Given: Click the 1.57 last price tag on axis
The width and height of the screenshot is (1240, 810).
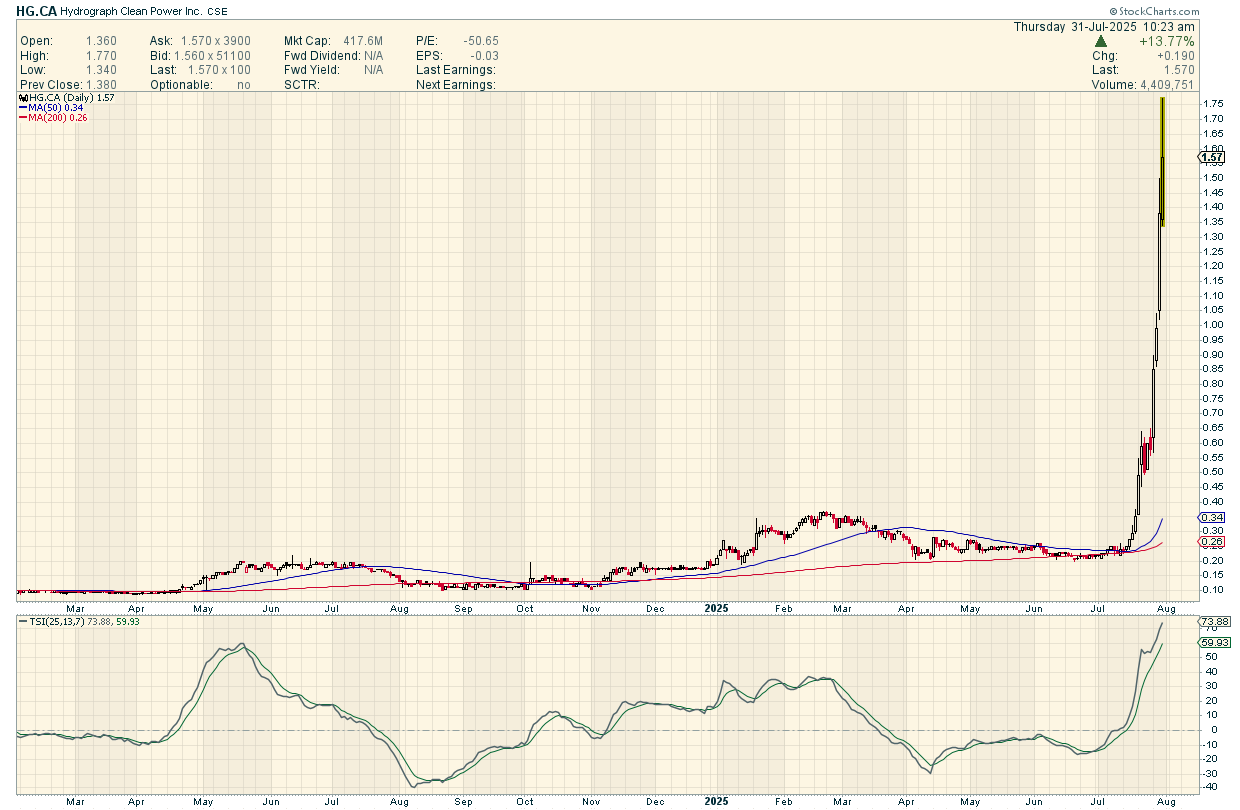Looking at the screenshot, I should tap(1211, 157).
